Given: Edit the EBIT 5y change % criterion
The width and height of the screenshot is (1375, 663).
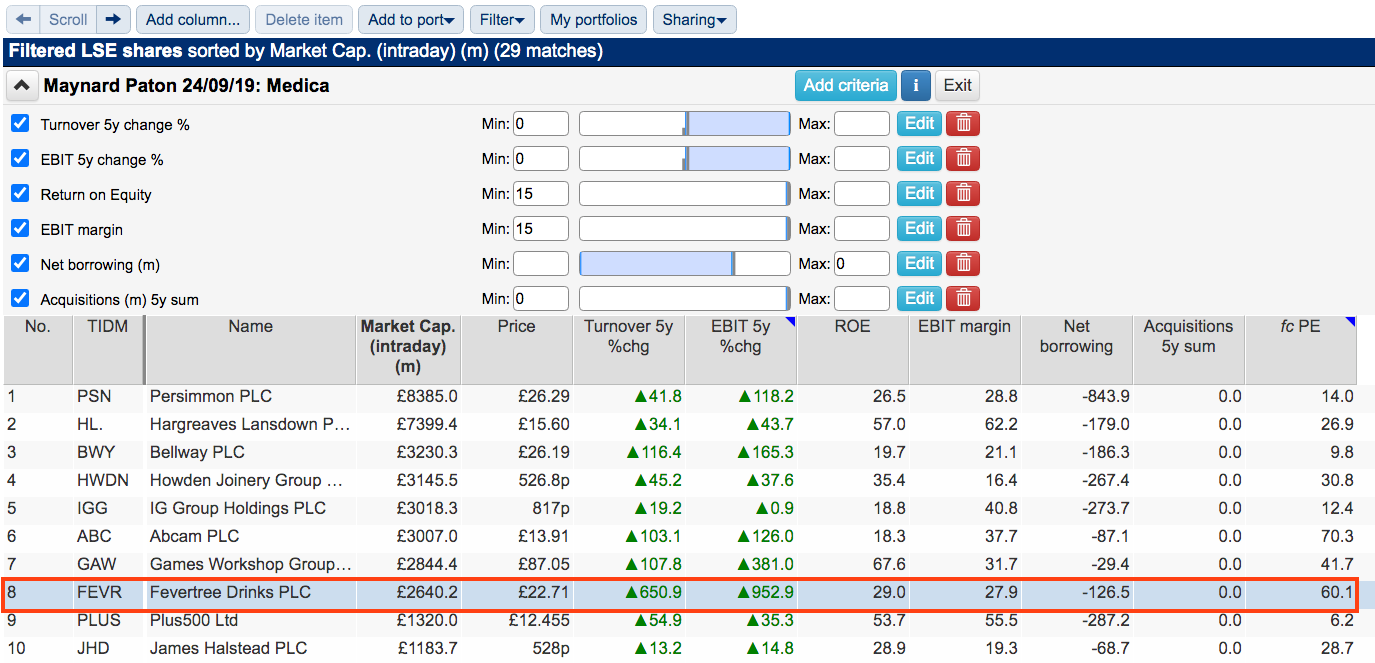Looking at the screenshot, I should pos(919,159).
